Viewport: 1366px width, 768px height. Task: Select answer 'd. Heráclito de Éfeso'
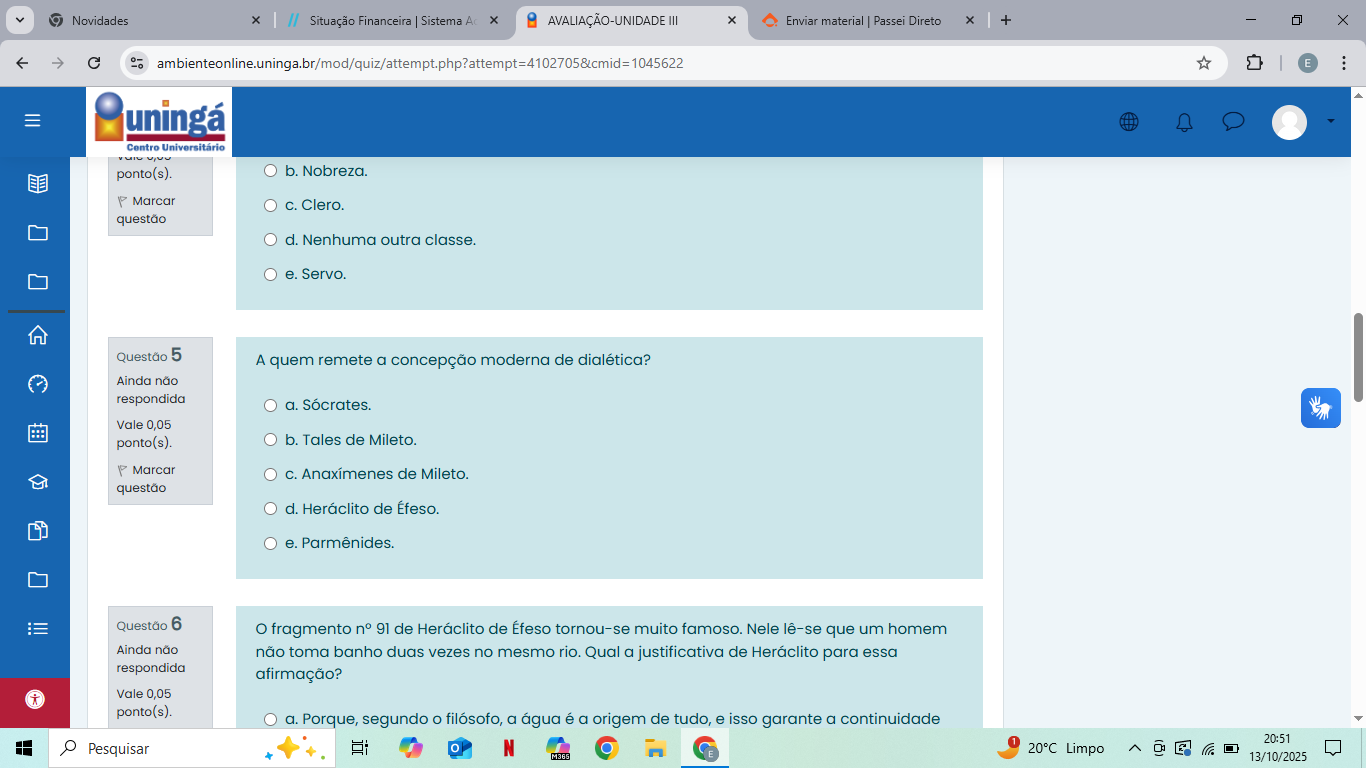(x=270, y=509)
